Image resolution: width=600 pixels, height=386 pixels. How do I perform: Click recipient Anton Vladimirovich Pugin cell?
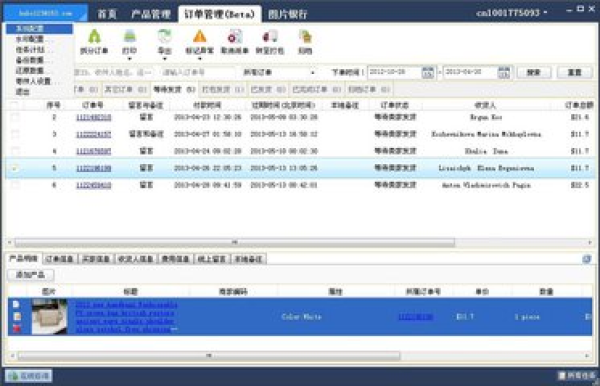click(486, 185)
